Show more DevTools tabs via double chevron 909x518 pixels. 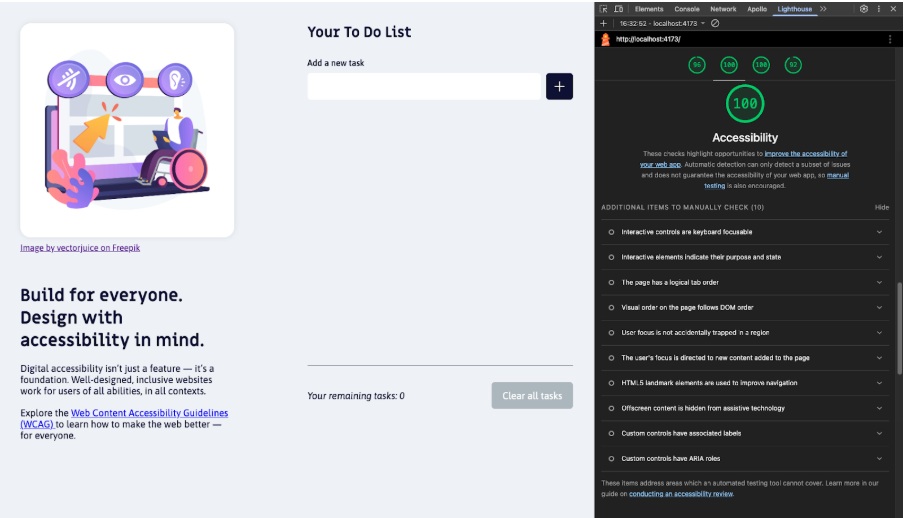(x=823, y=9)
